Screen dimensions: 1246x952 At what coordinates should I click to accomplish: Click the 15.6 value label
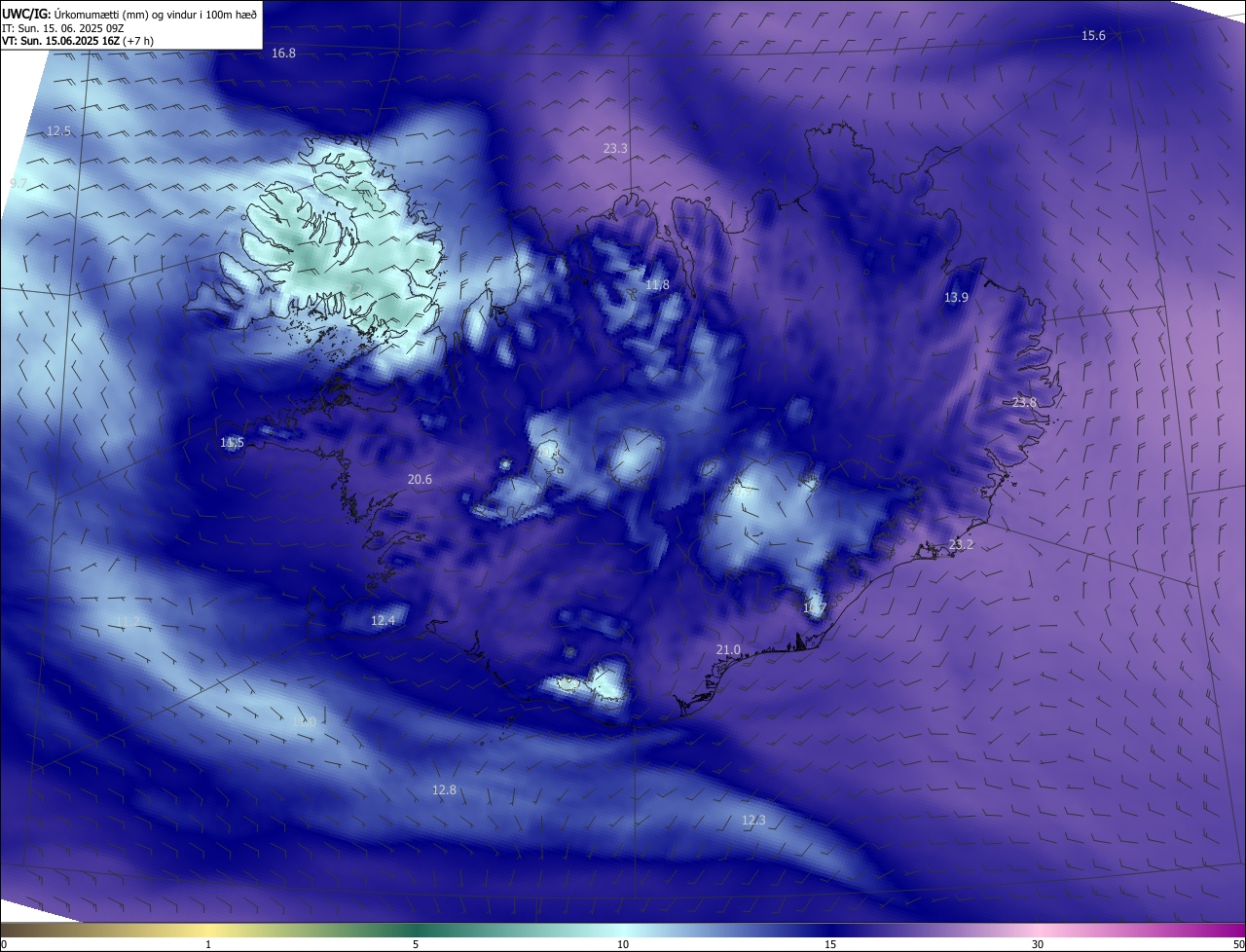(x=1093, y=36)
